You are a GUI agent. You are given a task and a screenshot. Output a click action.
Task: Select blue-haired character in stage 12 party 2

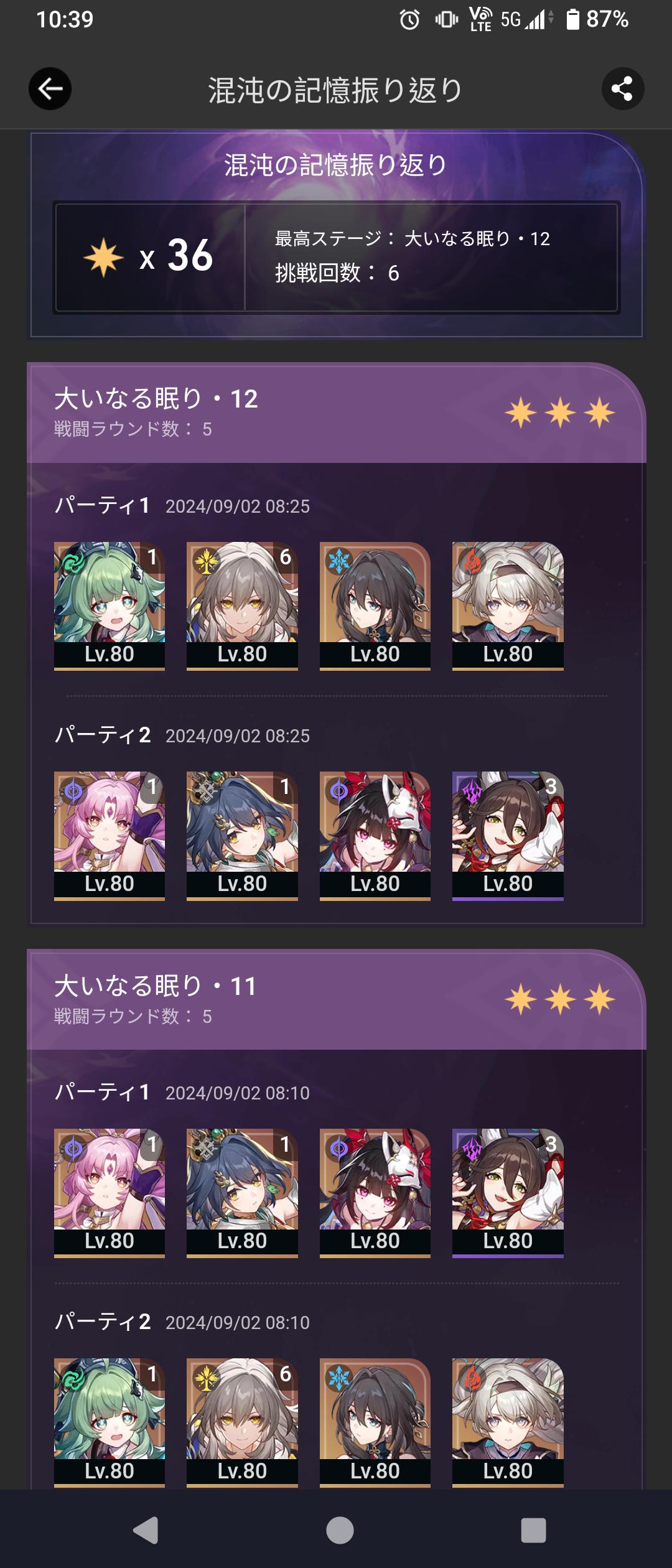tap(242, 836)
